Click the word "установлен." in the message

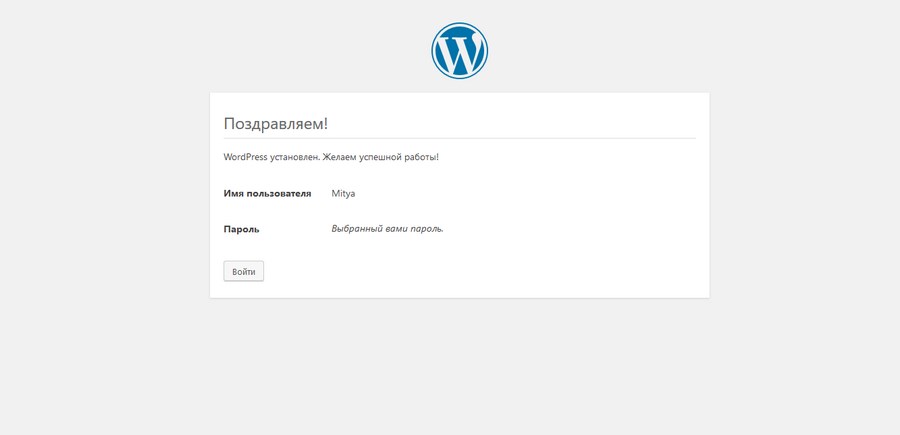(x=295, y=157)
